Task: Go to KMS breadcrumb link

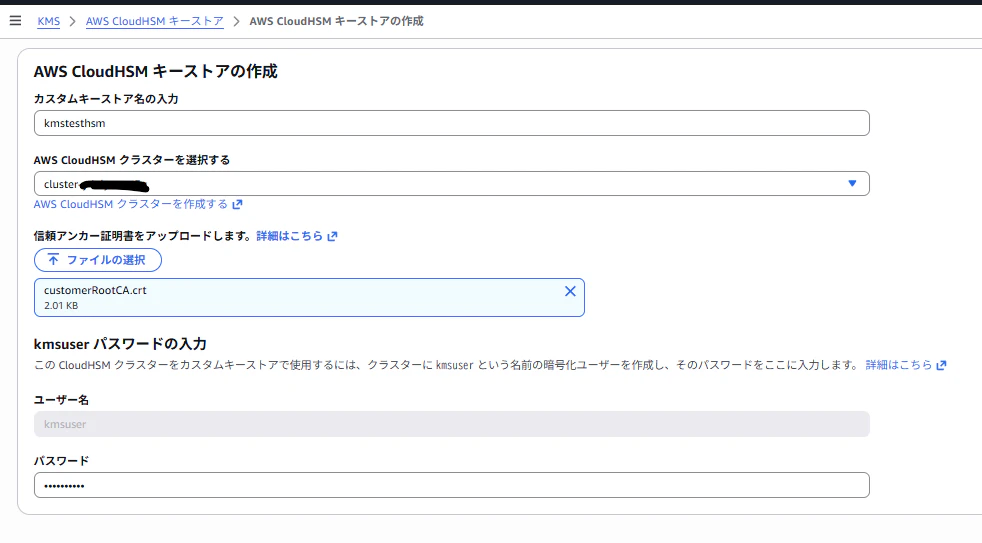Action: coord(48,21)
